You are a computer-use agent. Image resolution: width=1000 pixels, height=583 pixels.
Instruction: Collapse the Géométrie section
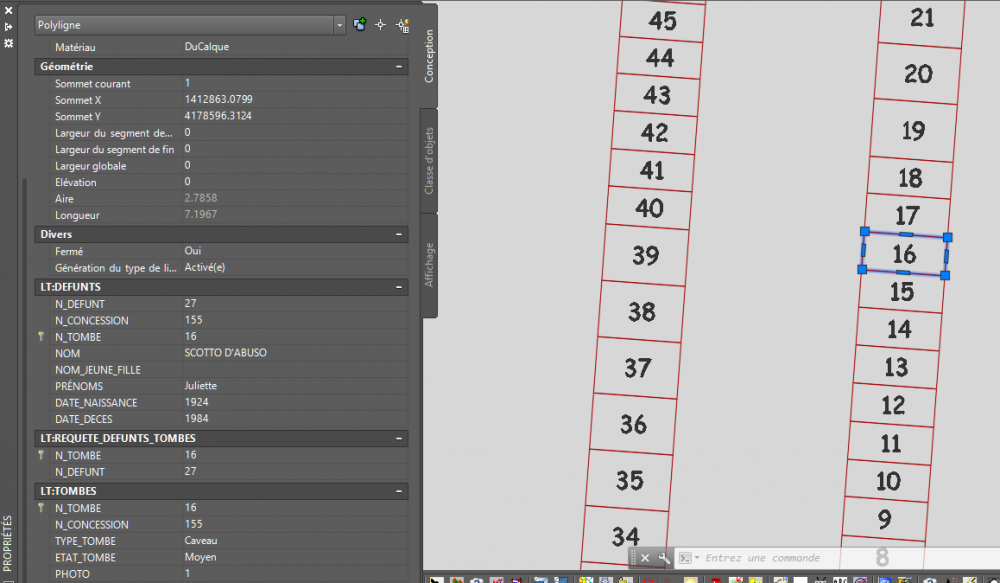pos(399,66)
